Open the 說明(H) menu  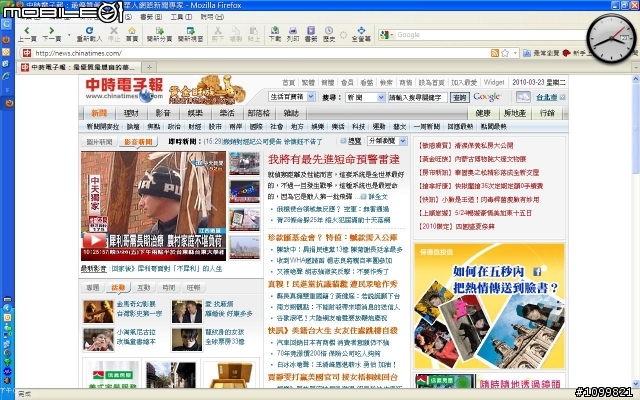pos(212,17)
